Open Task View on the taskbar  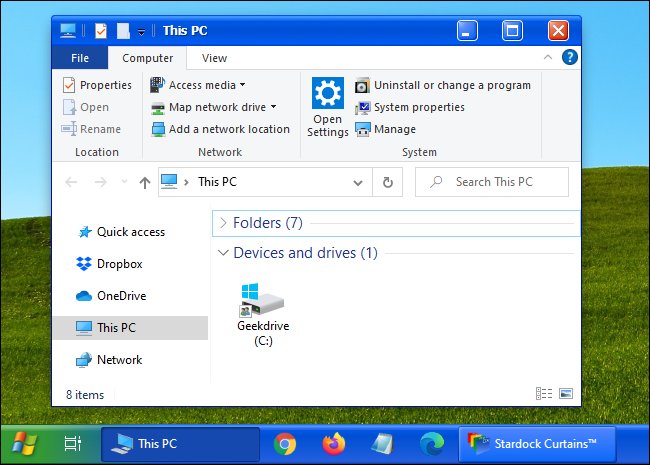coord(73,443)
